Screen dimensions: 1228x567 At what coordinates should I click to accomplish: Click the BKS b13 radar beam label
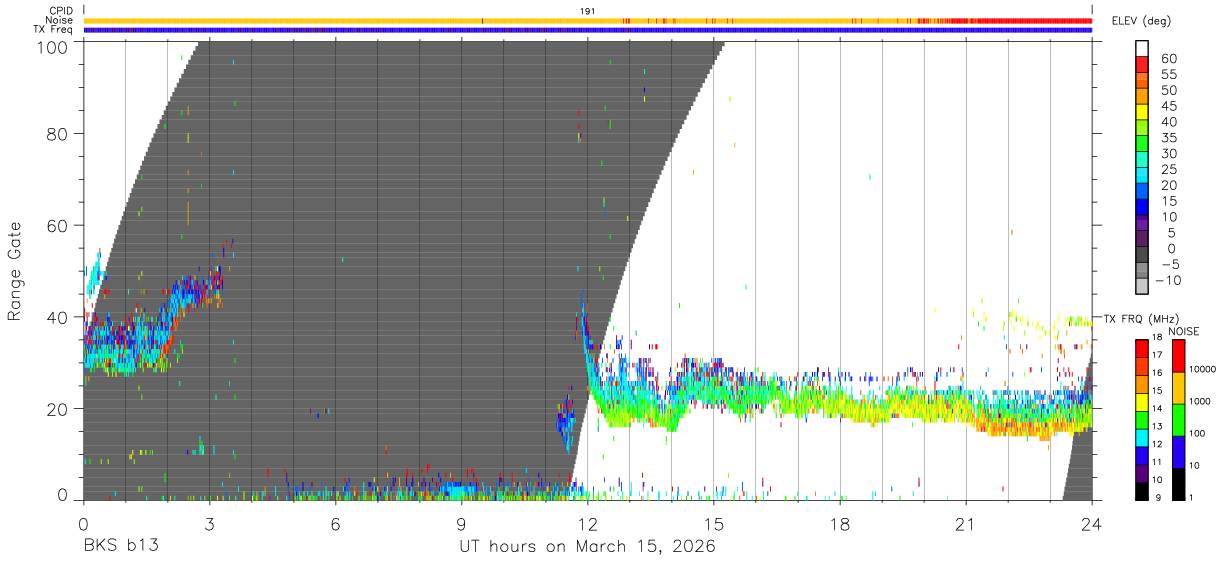point(120,546)
